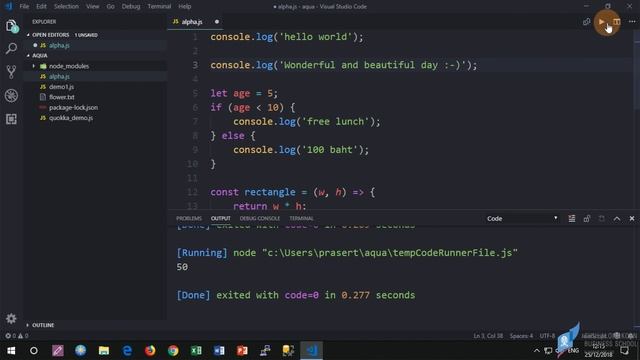Screen dimensions: 640x360
Task: Click the Ln, Col cursor position indicator
Action: click(x=488, y=336)
